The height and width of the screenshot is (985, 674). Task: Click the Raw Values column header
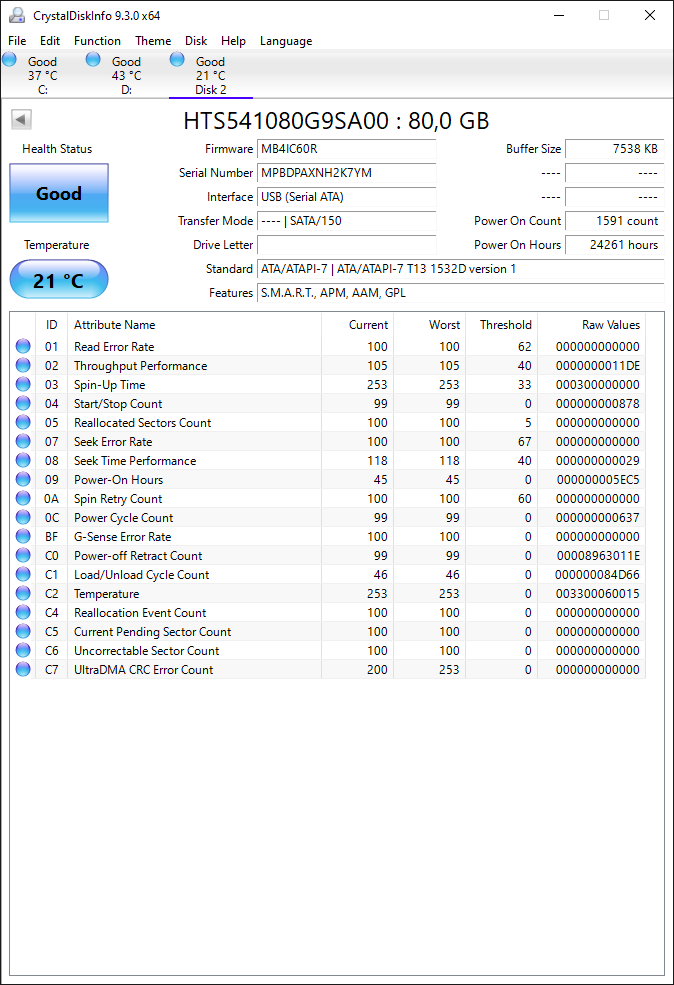click(x=611, y=325)
